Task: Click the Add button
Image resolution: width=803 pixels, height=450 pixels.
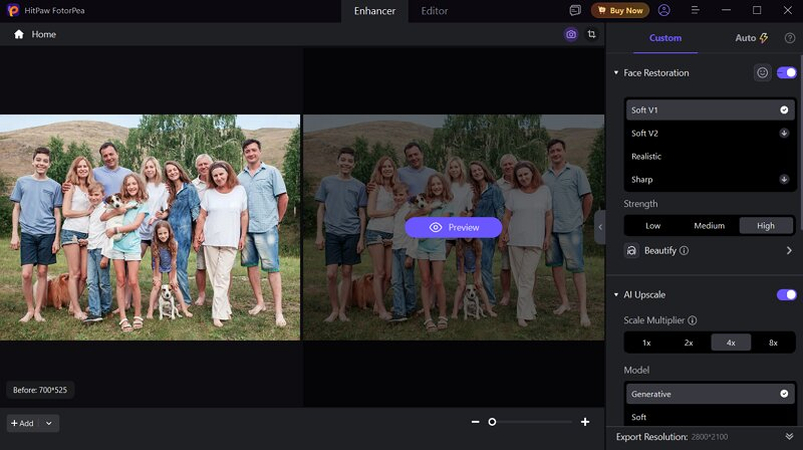Action: click(x=23, y=423)
